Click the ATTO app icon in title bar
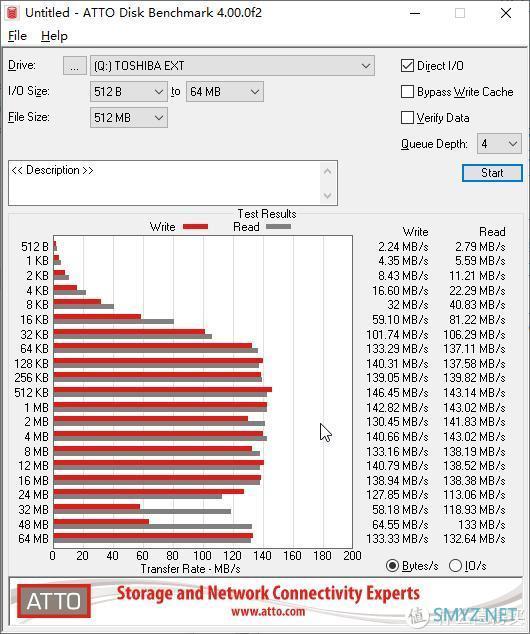 [x=12, y=12]
